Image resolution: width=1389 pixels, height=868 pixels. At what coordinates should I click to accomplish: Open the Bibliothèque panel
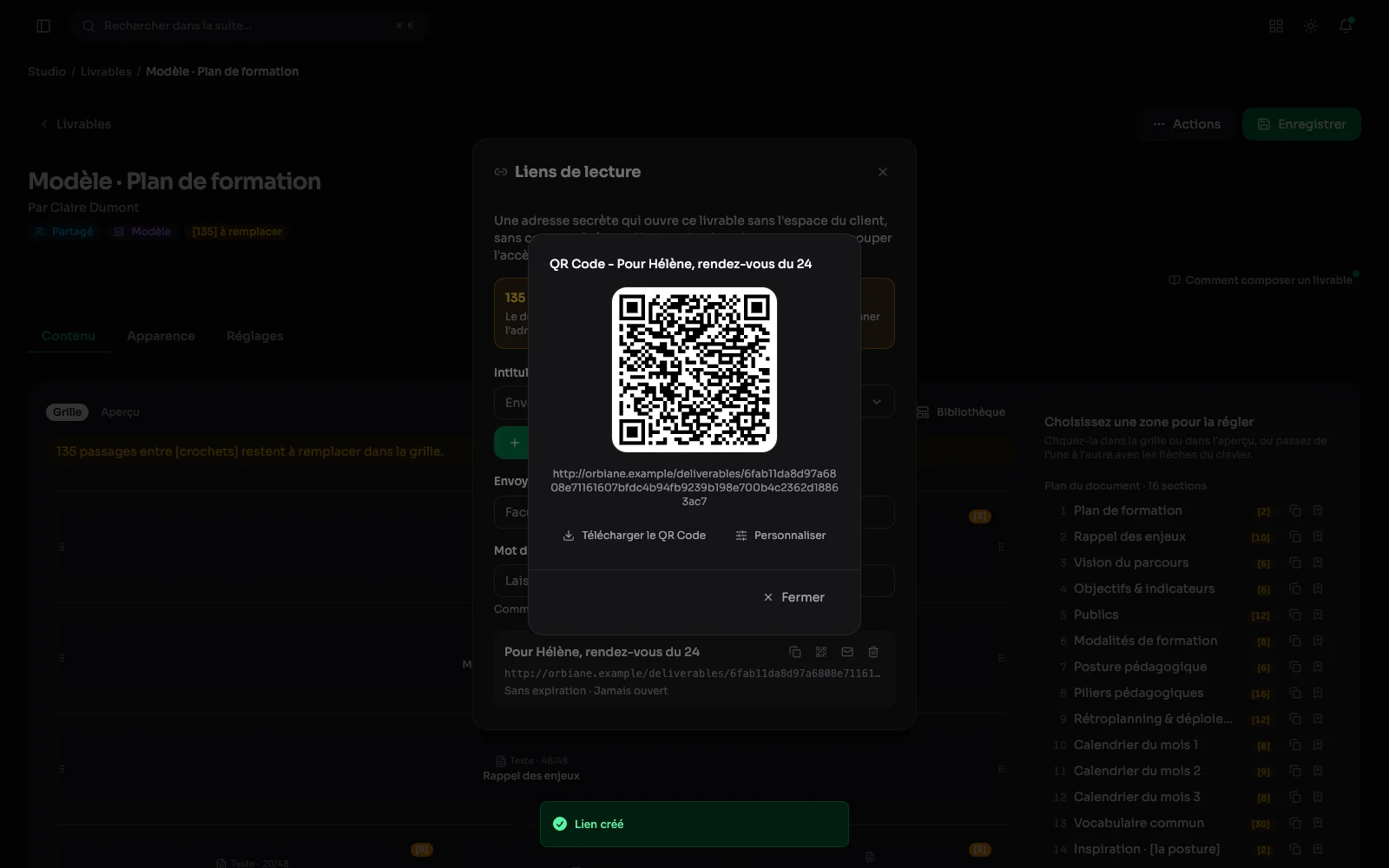pos(961,412)
